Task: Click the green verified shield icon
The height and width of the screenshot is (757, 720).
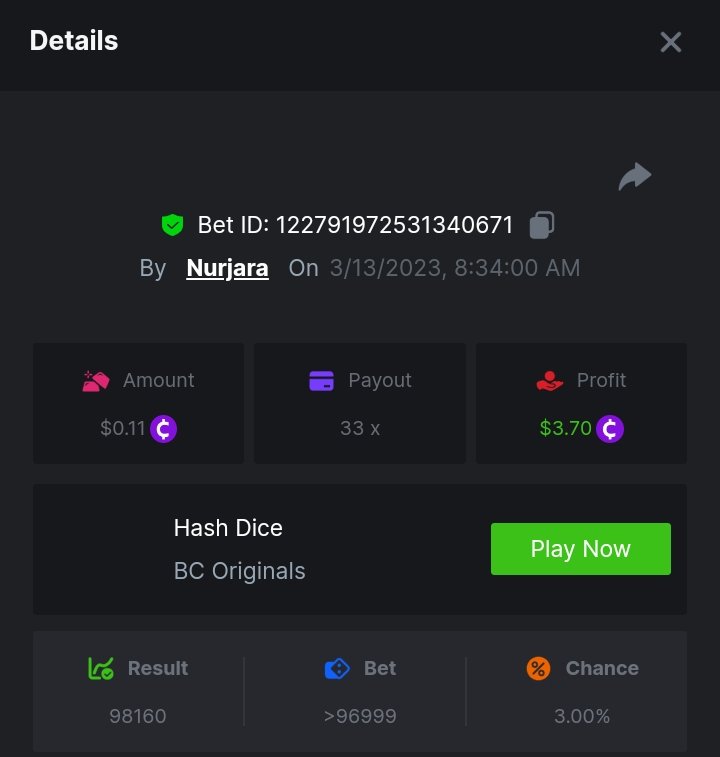Action: (x=173, y=225)
